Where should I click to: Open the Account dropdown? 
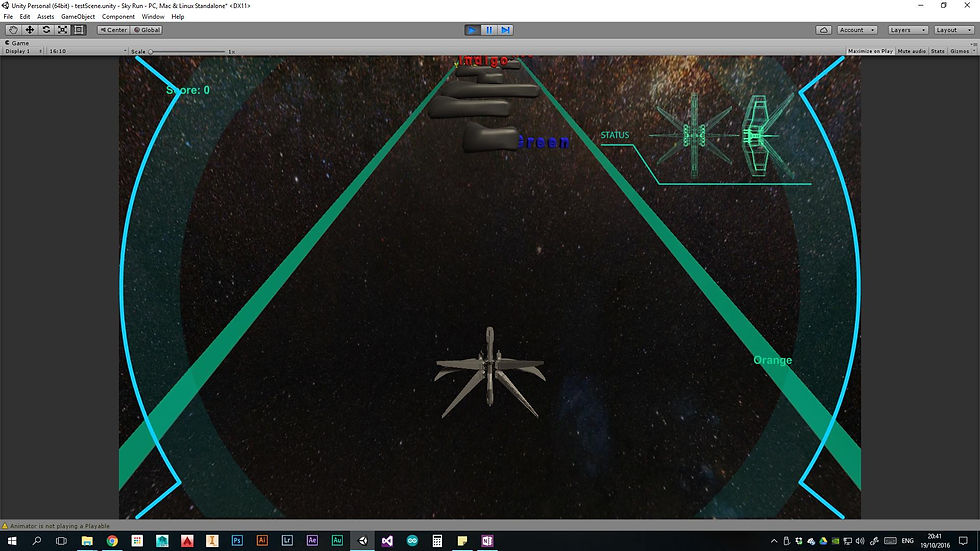tap(857, 30)
